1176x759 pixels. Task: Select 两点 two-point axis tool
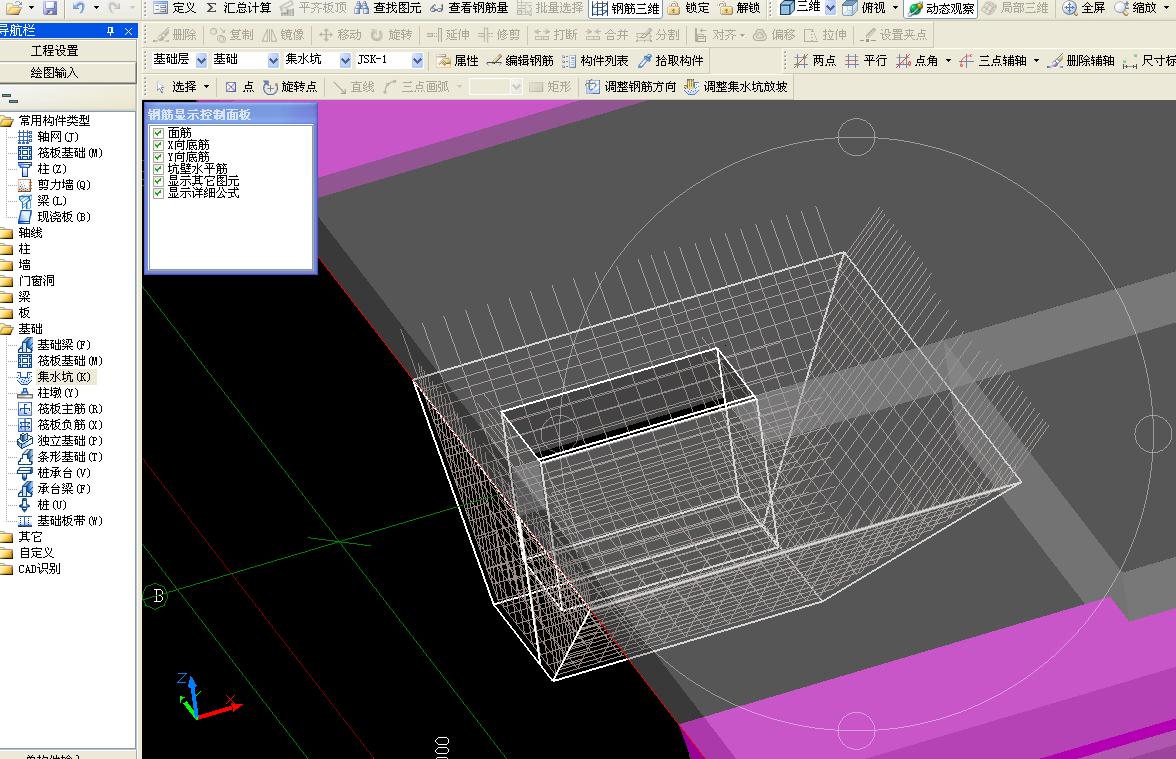(814, 61)
